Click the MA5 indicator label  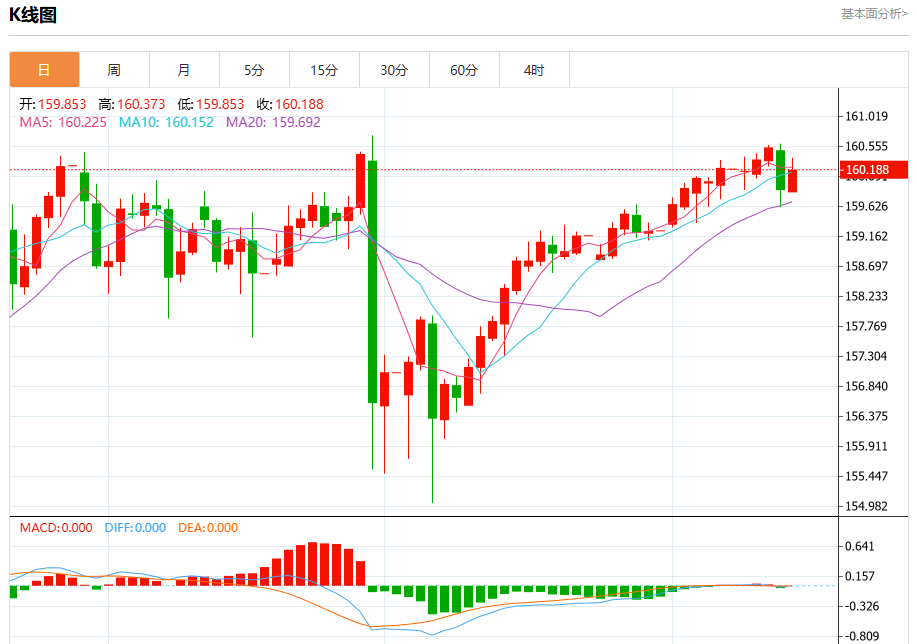click(63, 122)
